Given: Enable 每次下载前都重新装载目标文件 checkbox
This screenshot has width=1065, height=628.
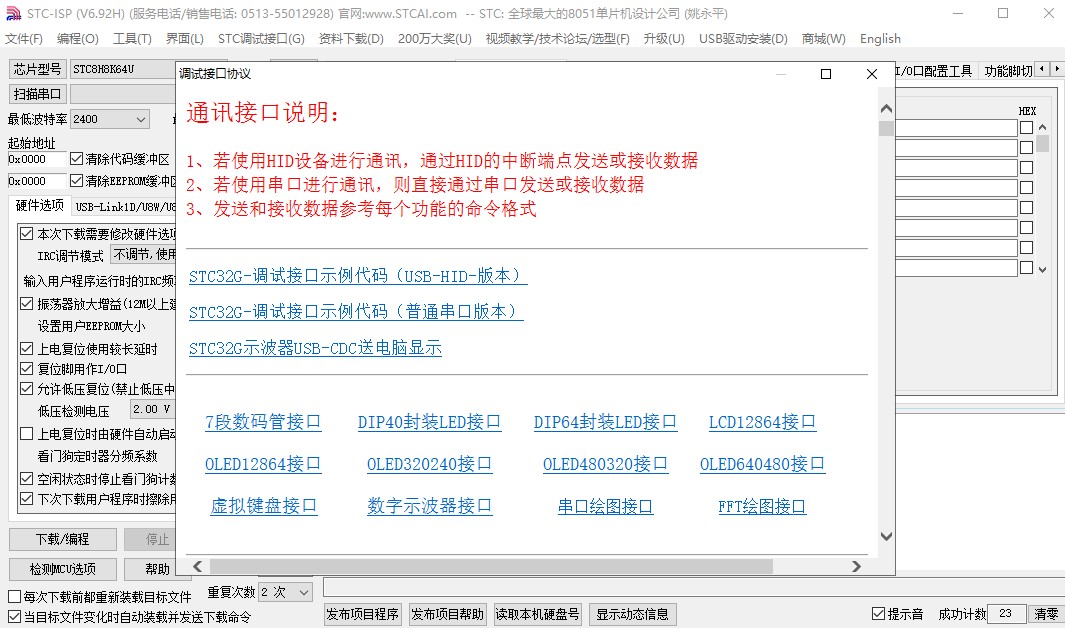Looking at the screenshot, I should pos(14,597).
